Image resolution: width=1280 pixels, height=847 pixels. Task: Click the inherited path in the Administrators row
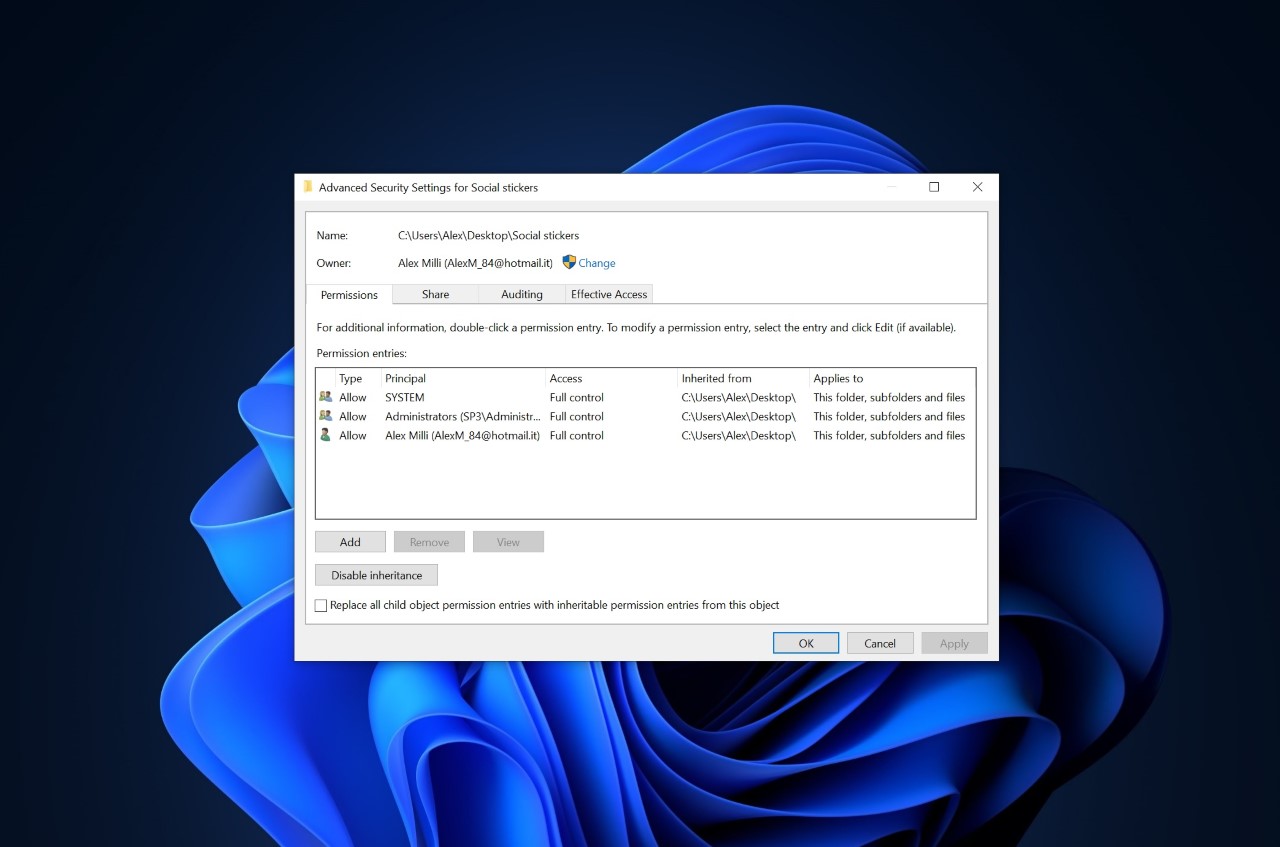click(739, 416)
